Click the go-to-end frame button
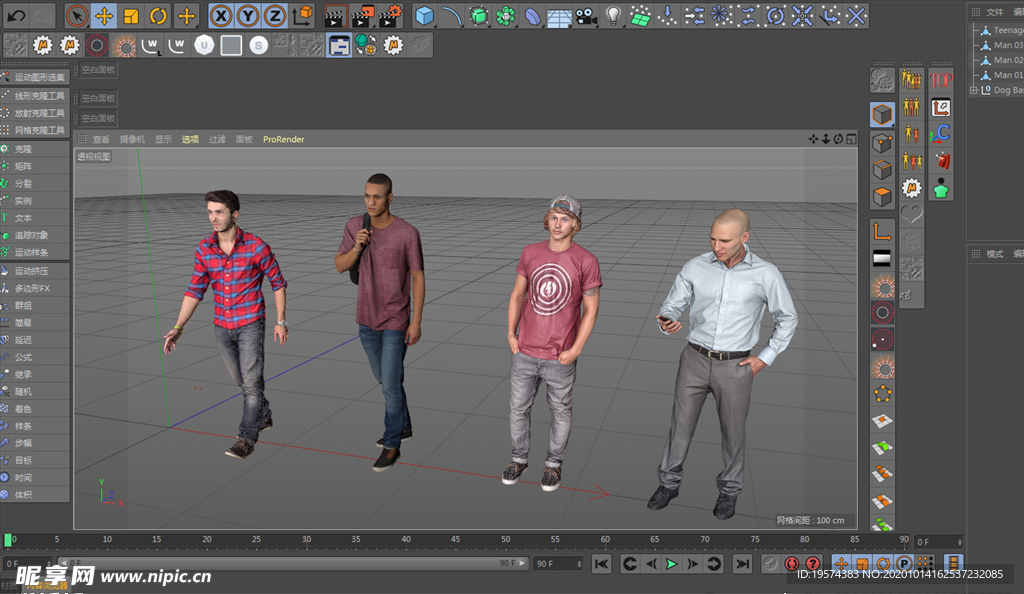The width and height of the screenshot is (1024, 594). (x=741, y=564)
